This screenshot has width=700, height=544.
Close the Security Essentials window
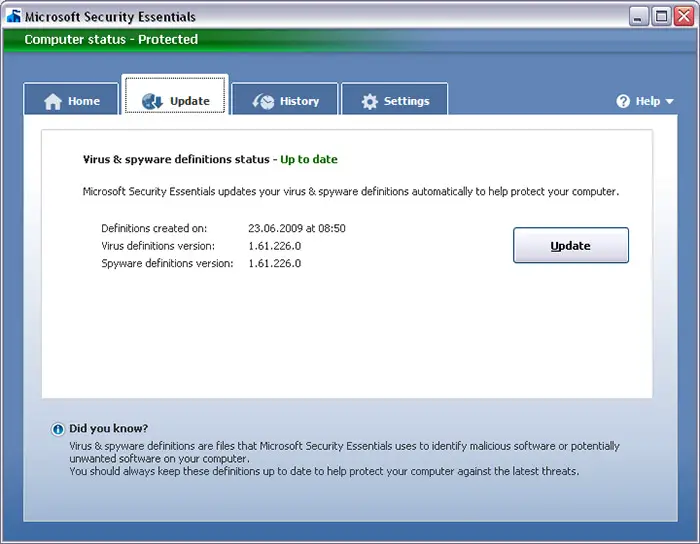684,17
